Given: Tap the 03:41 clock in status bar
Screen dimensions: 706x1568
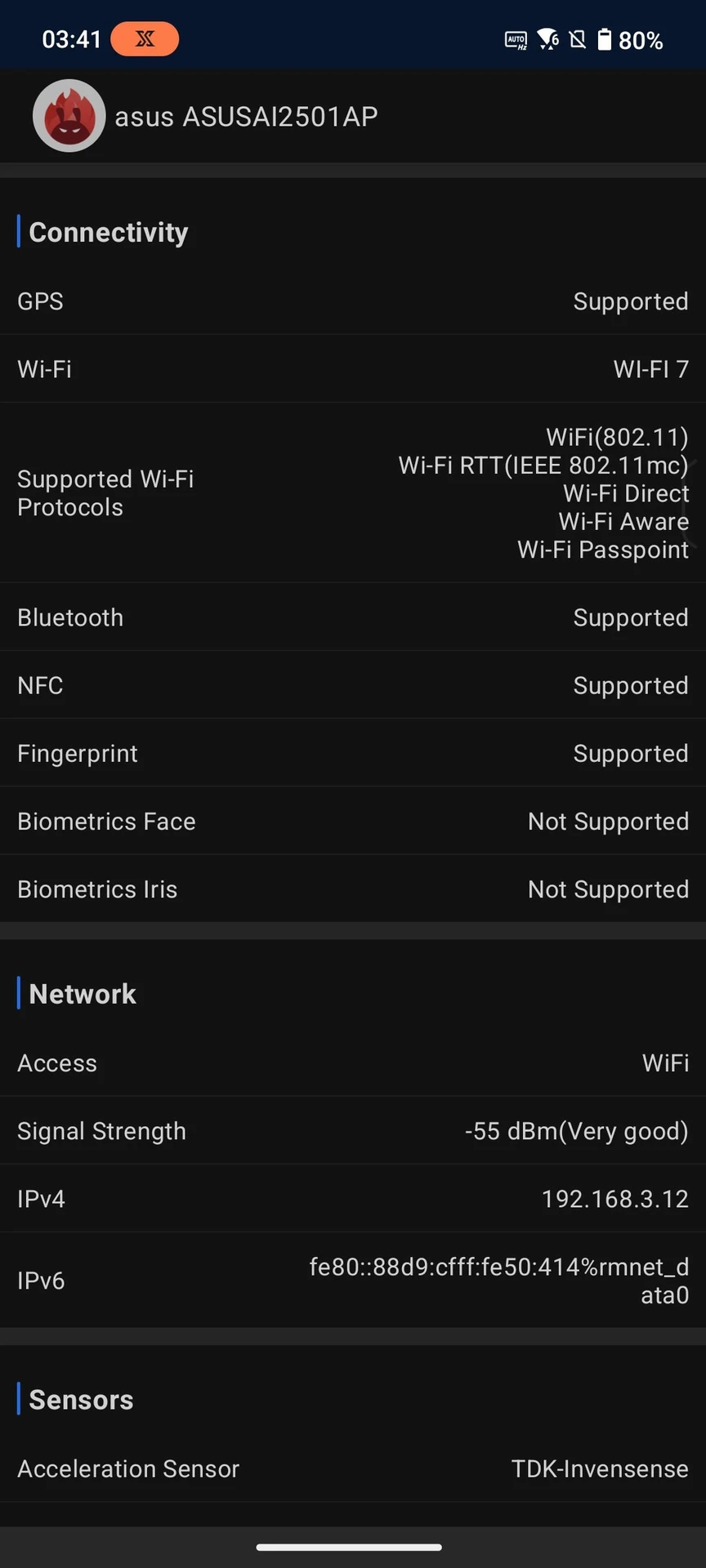Looking at the screenshot, I should click(72, 39).
